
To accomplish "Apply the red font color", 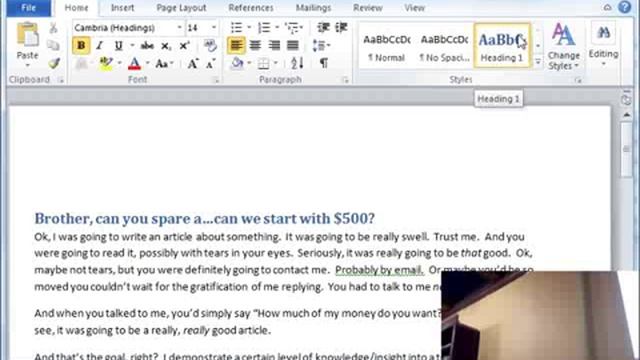I will pyautogui.click(x=135, y=64).
